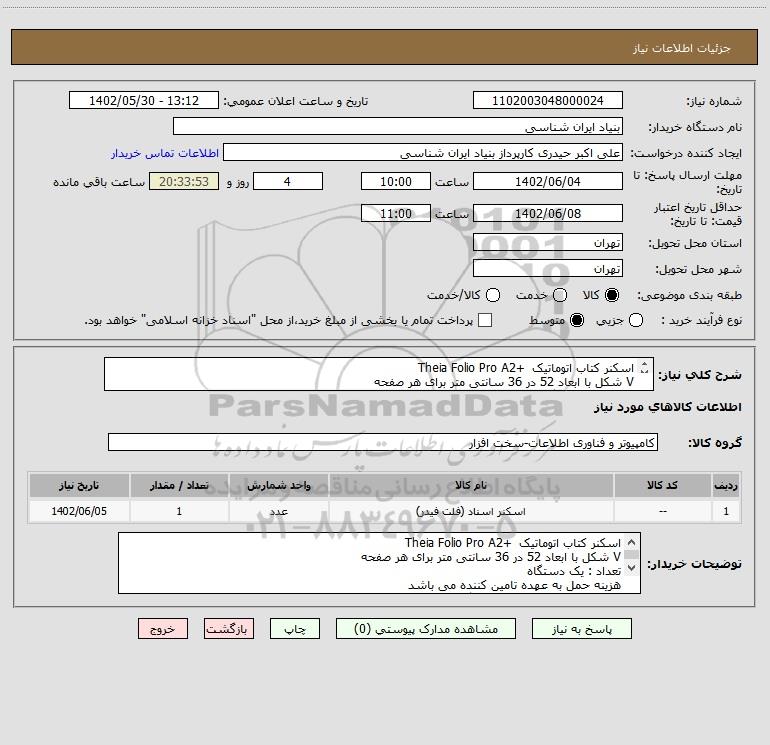Viewport: 770px width, 745px height.
Task: Open the اطلاعات تماس خریدار link
Action: coord(165,153)
